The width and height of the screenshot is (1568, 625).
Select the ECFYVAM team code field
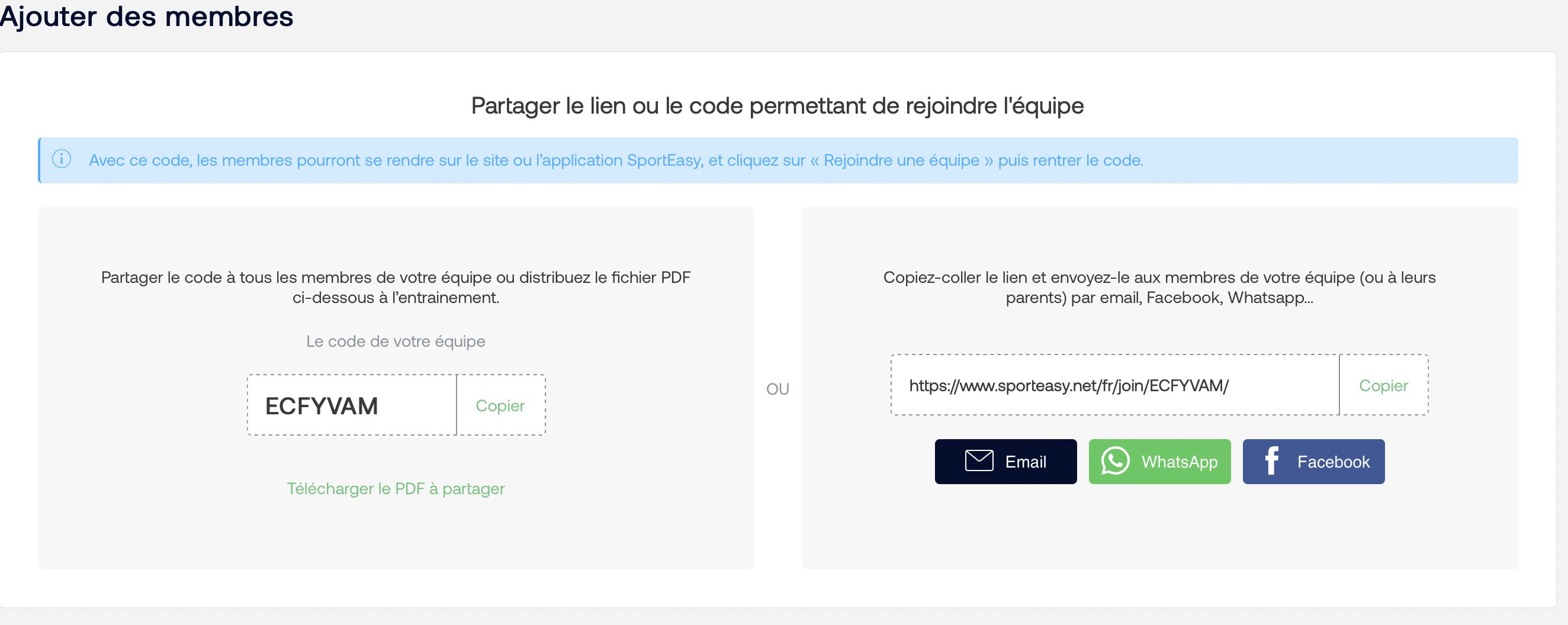(x=352, y=405)
